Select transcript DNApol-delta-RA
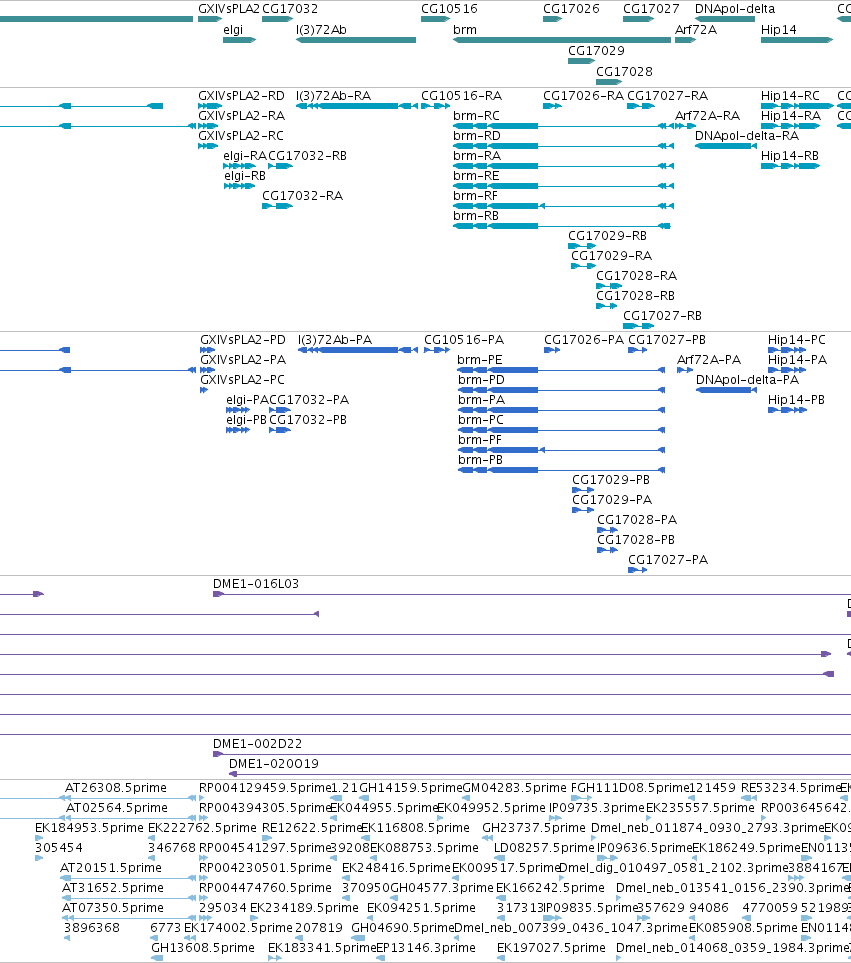The height and width of the screenshot is (963, 851). point(725,146)
